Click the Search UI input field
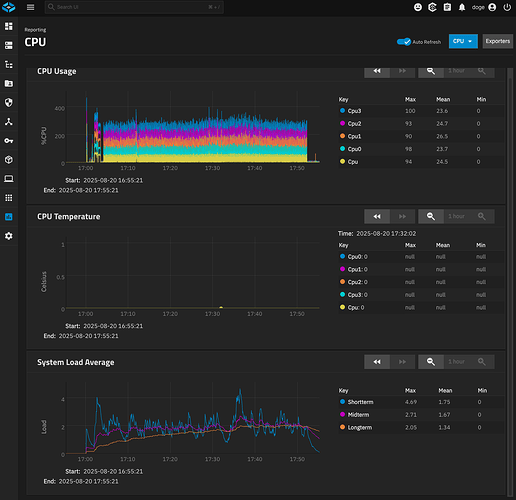The image size is (516, 500). tap(134, 7)
